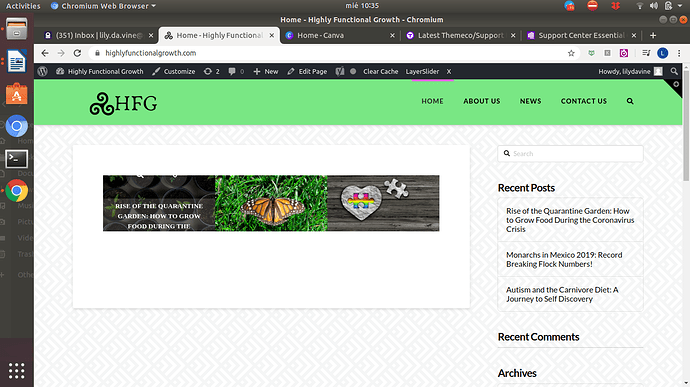Viewport: 690px width, 387px height.
Task: Go back with the browser back arrow
Action: pos(45,53)
